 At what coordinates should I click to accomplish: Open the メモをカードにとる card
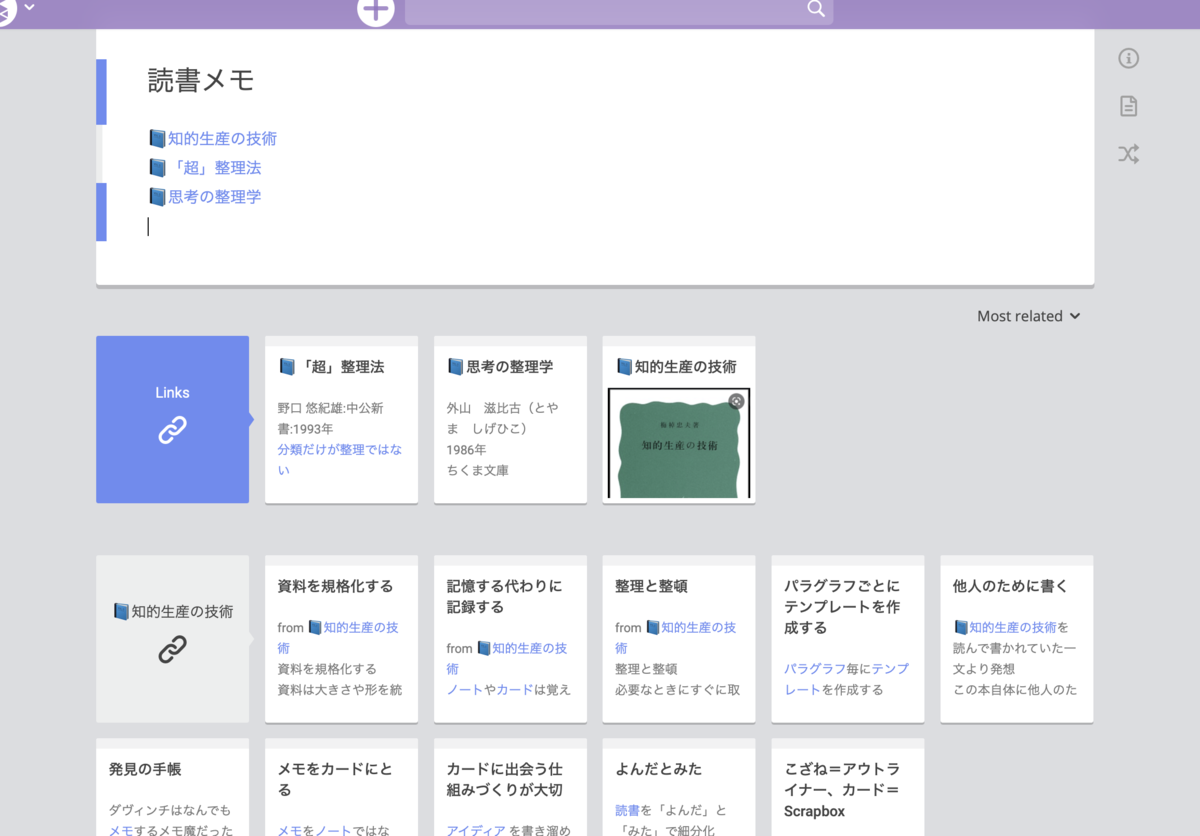coord(341,788)
